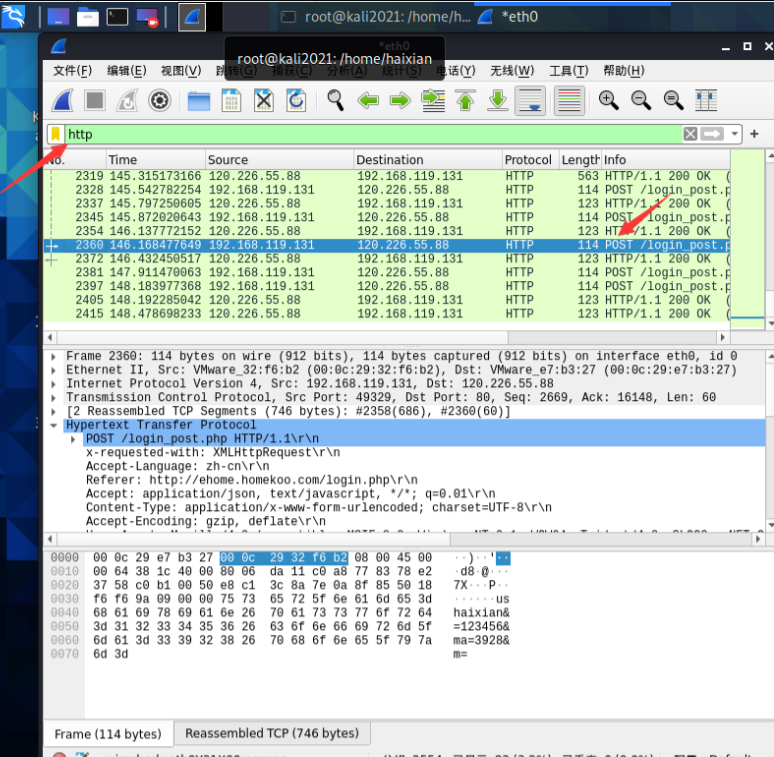
Task: Select packet 2415 row
Action: pyautogui.click(x=387, y=314)
